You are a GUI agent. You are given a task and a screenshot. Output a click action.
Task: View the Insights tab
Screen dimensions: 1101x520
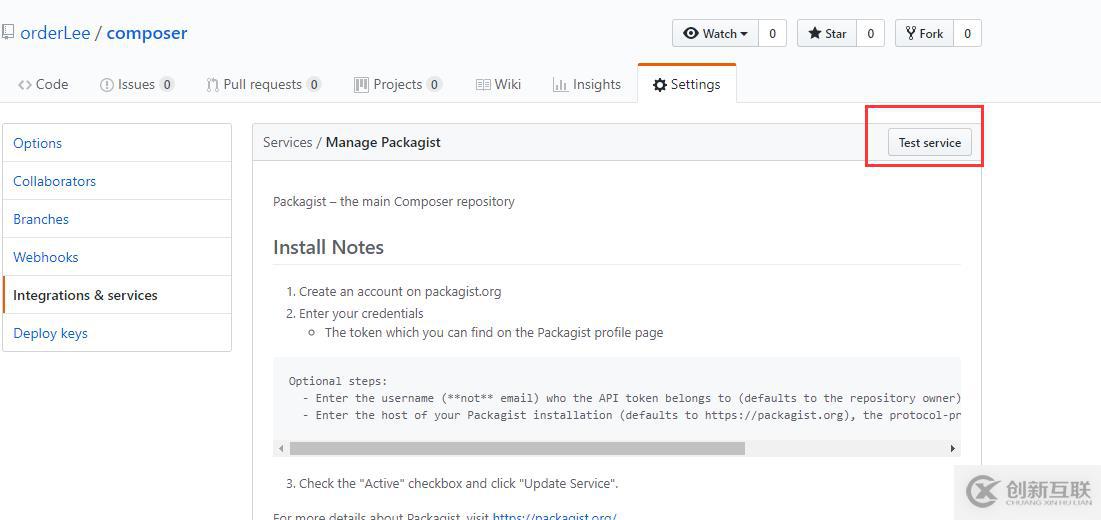[587, 84]
